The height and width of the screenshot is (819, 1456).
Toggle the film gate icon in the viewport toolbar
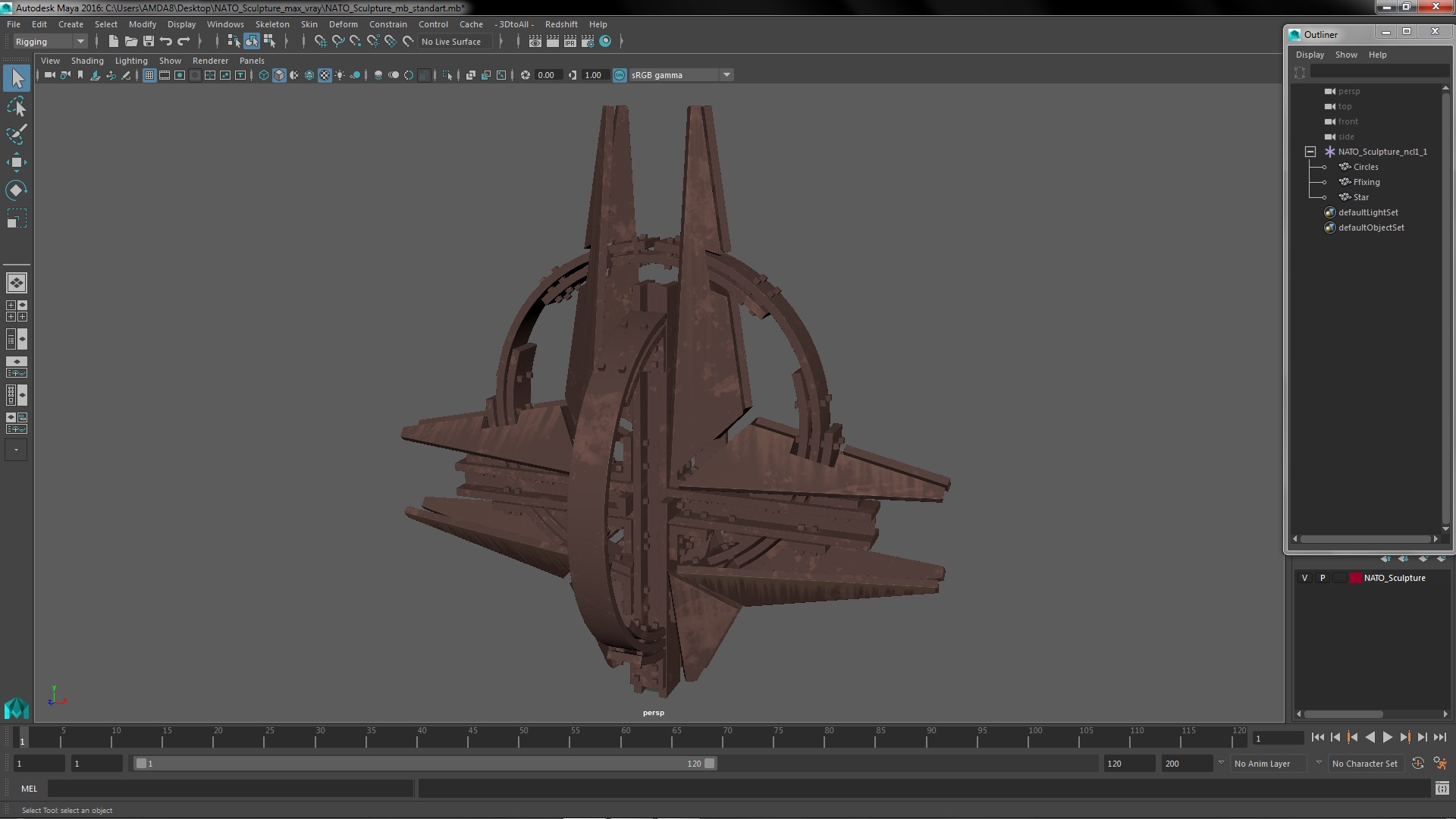point(165,75)
